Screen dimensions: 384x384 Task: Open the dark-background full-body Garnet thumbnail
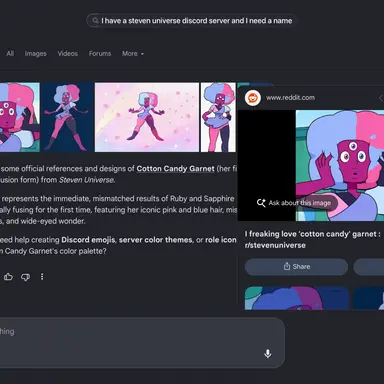[x=68, y=117]
